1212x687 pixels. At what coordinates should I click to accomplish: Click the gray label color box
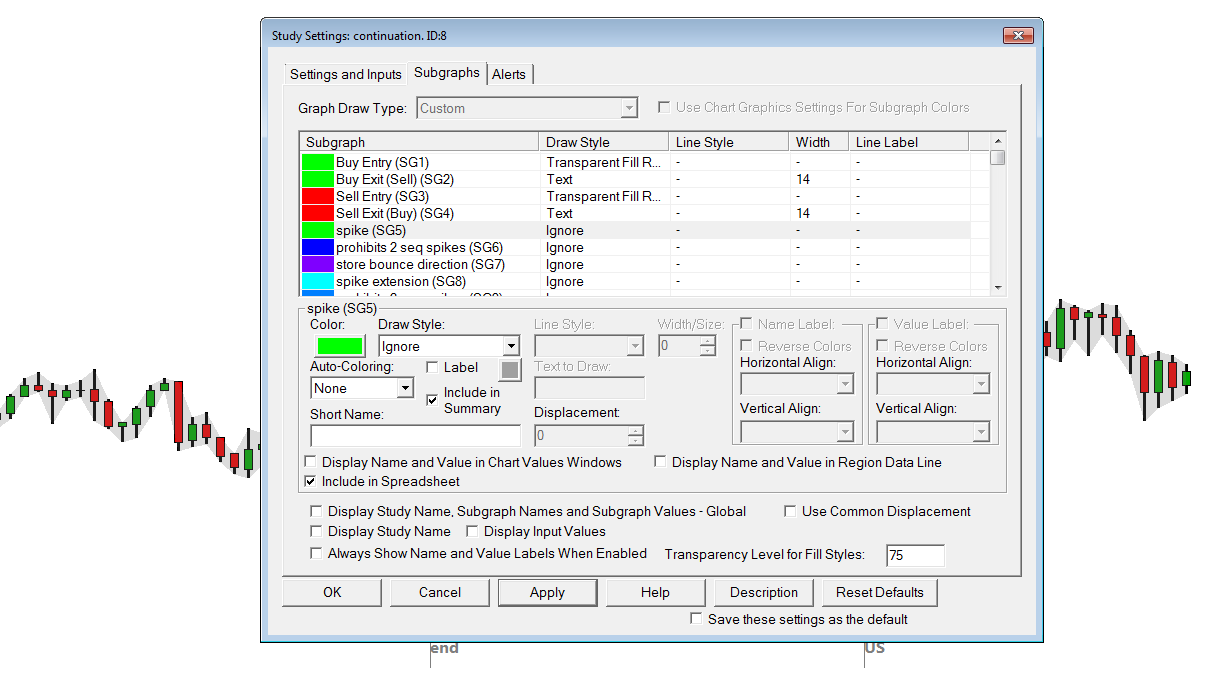click(510, 369)
